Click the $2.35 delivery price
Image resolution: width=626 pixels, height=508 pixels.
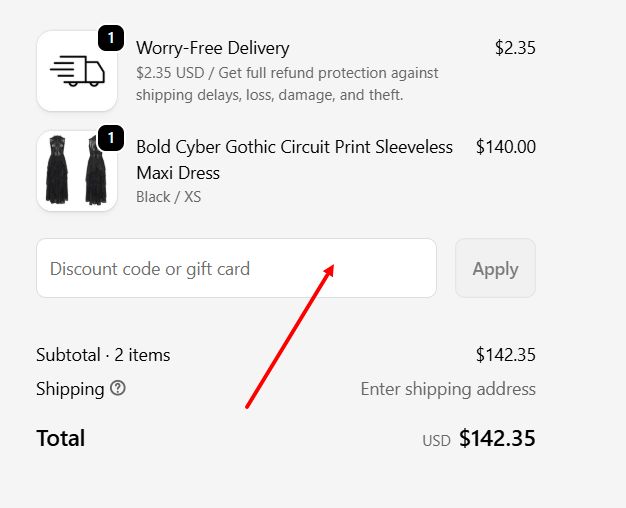click(515, 48)
